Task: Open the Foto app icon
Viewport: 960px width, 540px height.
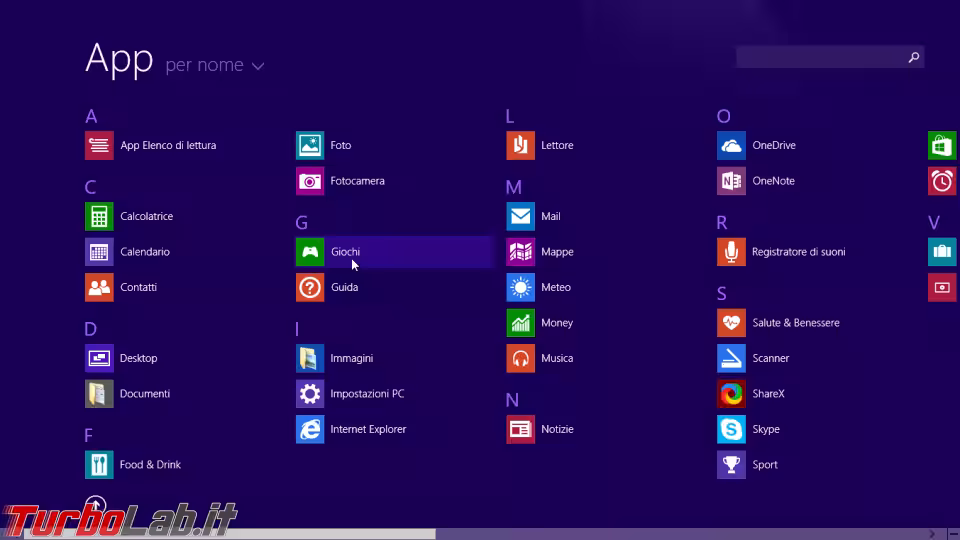Action: coord(310,145)
